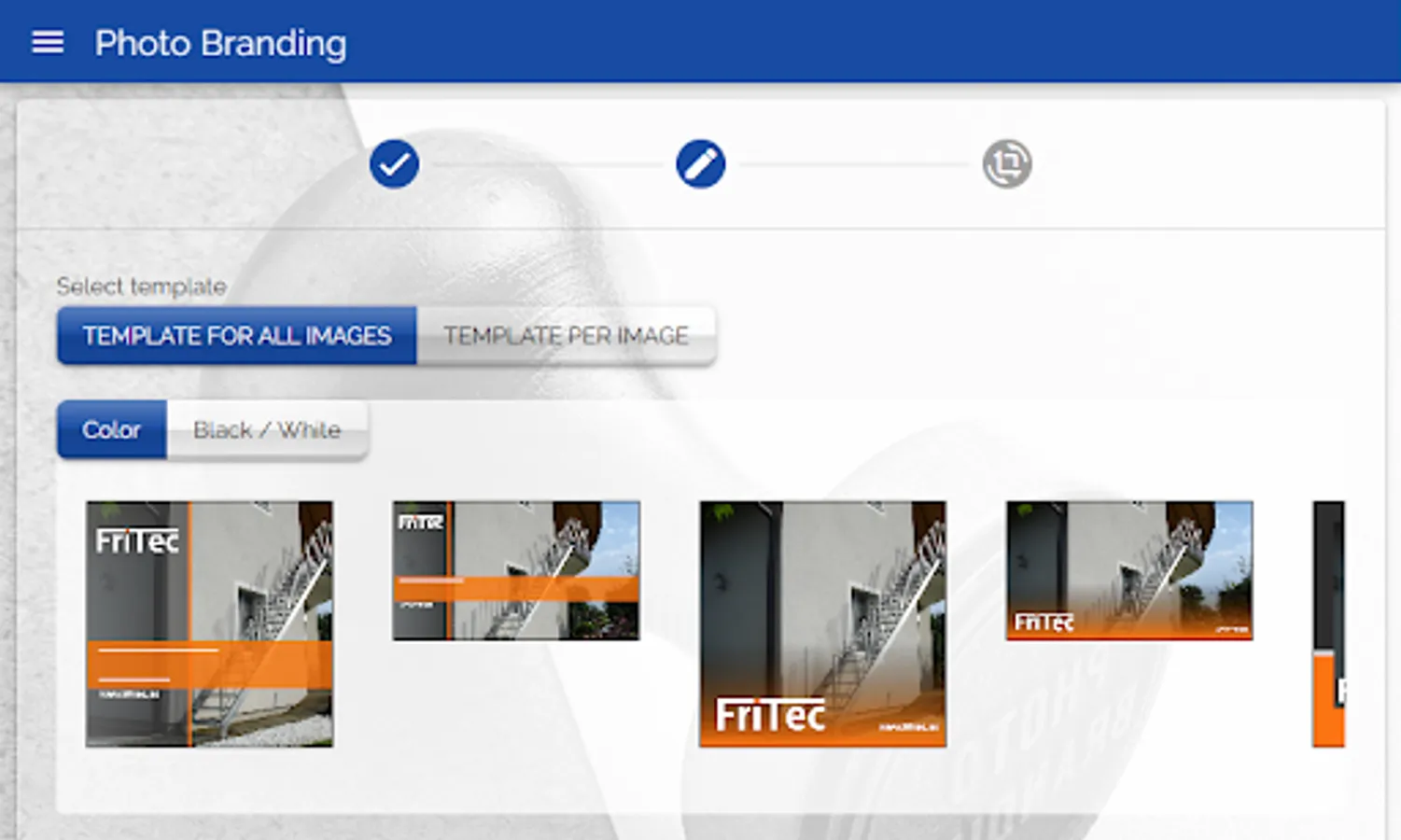Select the partially visible fifth template
The height and width of the screenshot is (840, 1401).
[x=1328, y=624]
